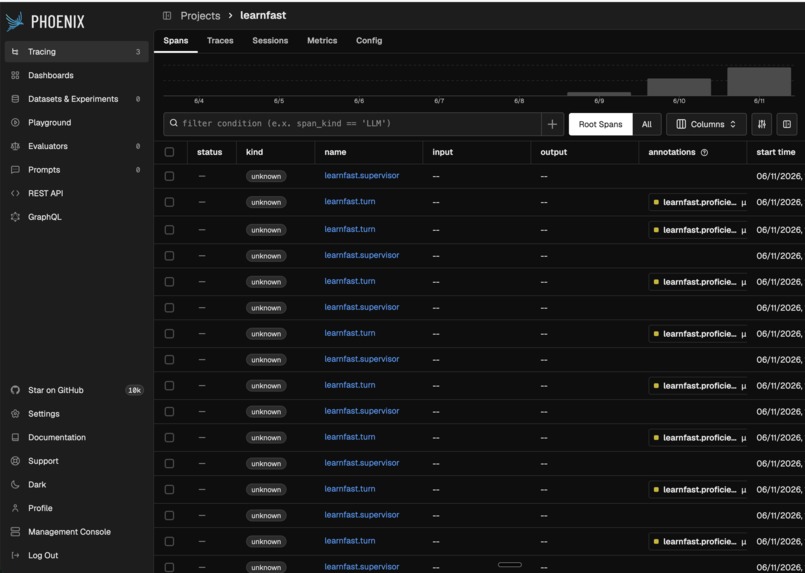805x573 pixels.
Task: Click the name column header
Action: [335, 152]
